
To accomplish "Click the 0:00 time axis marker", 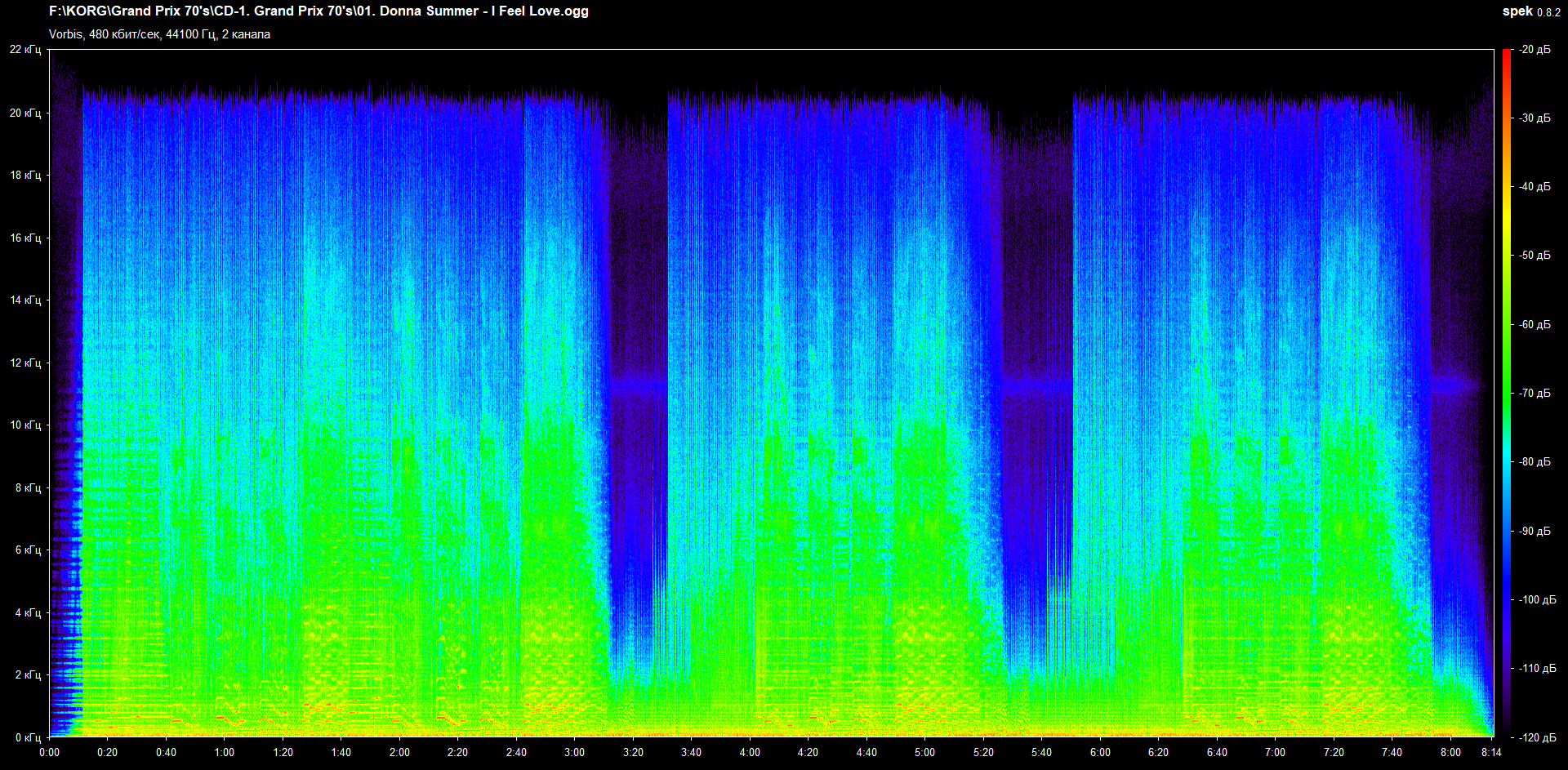I will coord(50,752).
